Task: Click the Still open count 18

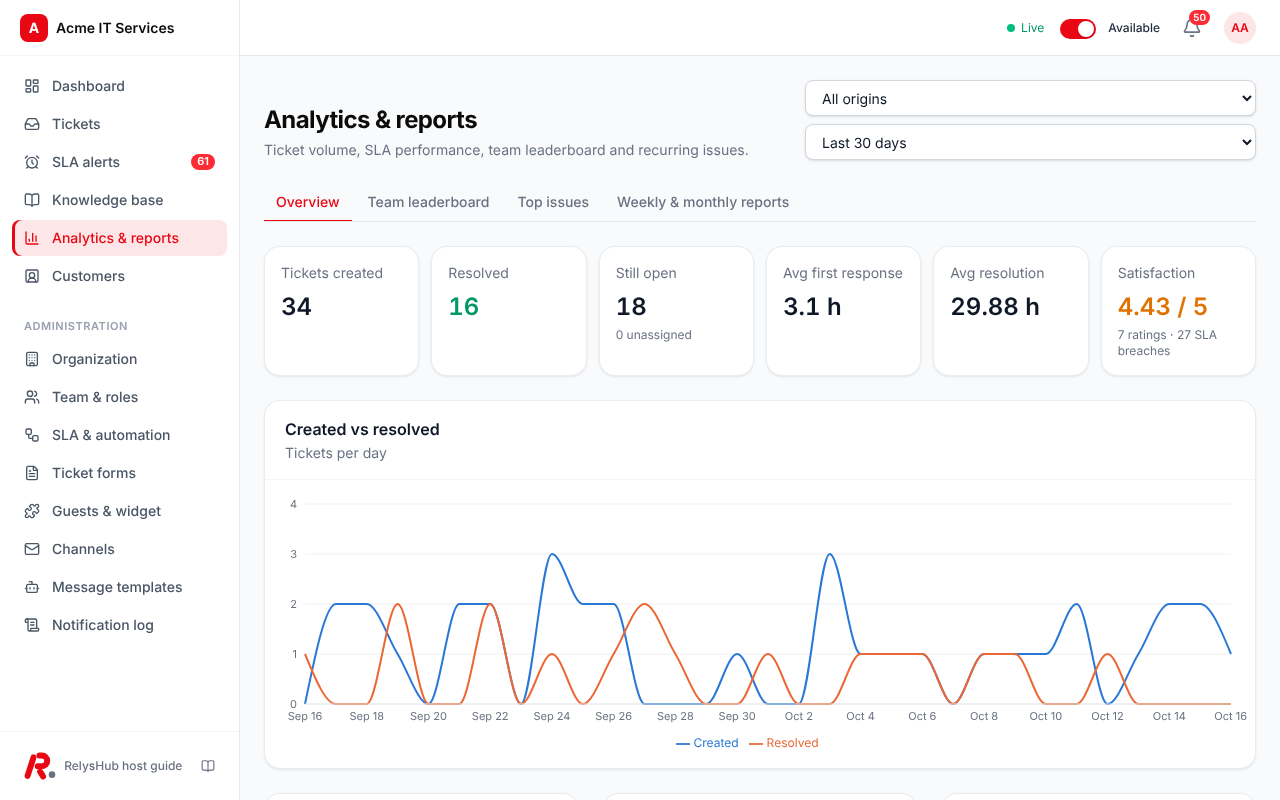Action: coord(631,306)
